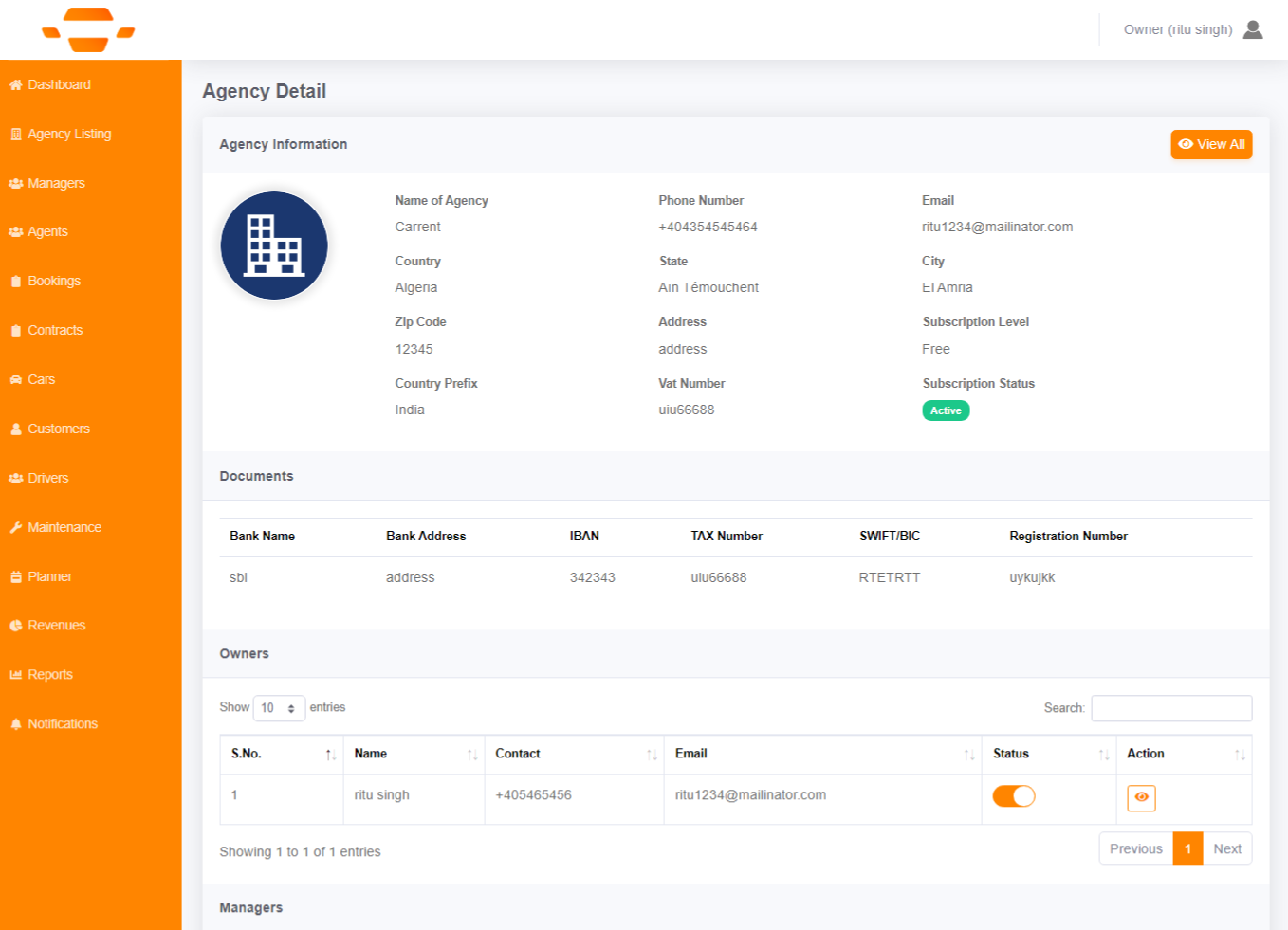Click the Revenues pie chart icon

pos(16,625)
